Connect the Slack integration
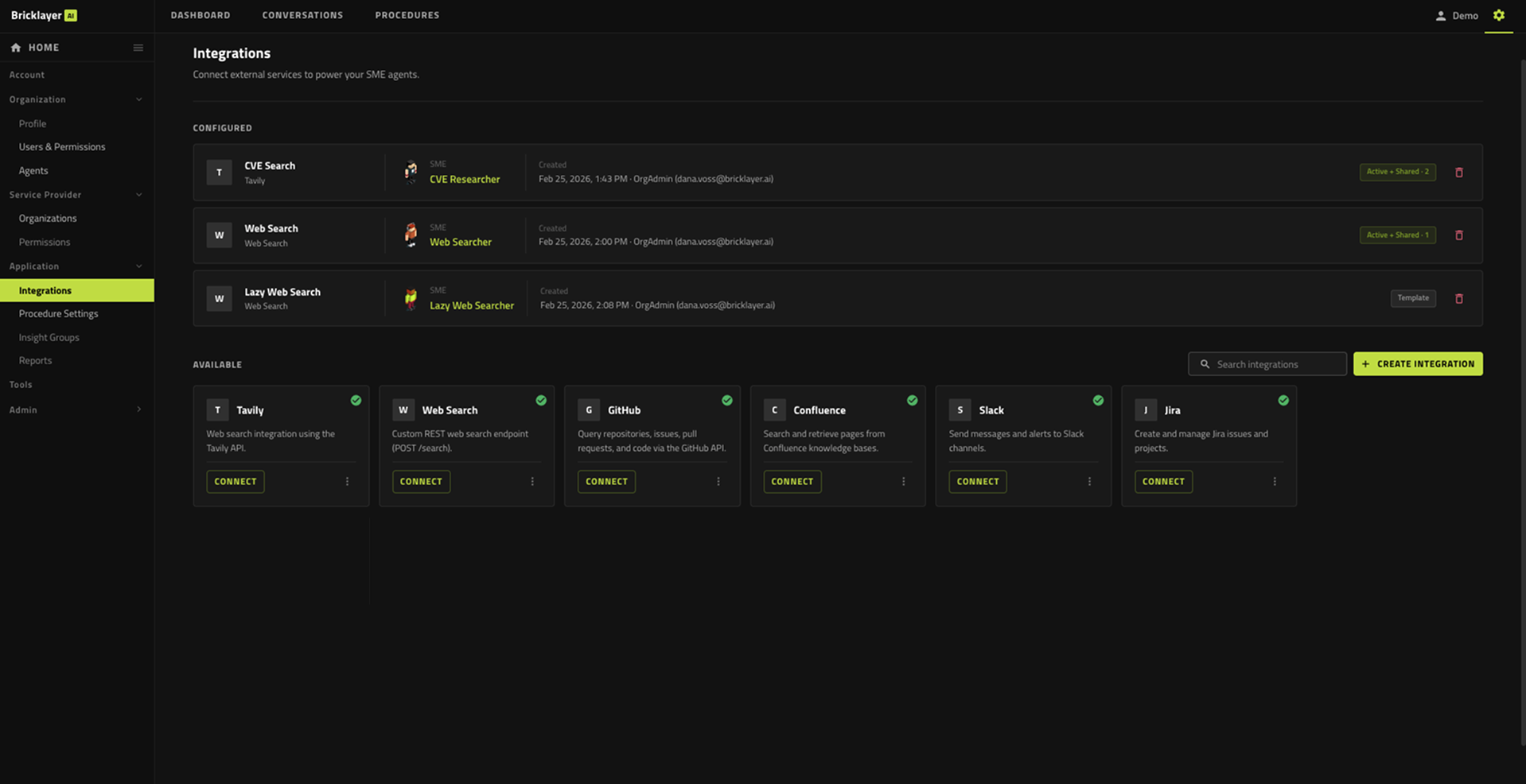 (978, 482)
